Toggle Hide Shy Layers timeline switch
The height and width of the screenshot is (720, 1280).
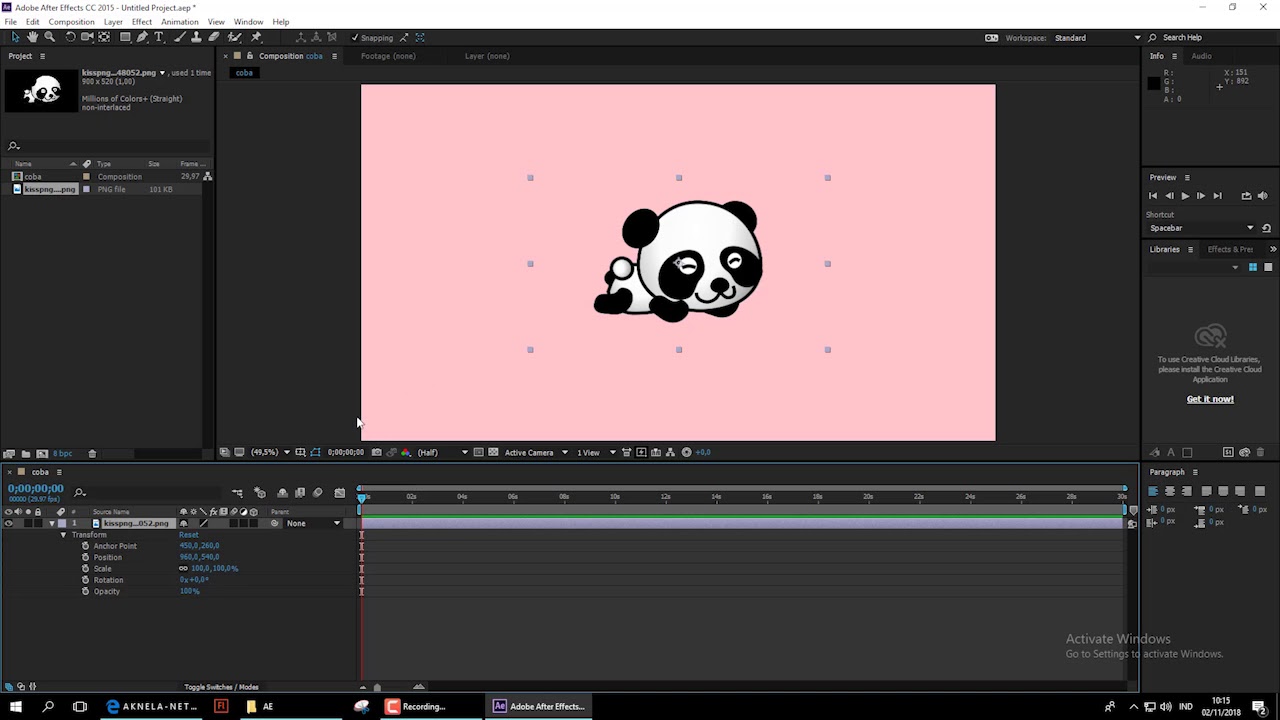tap(282, 492)
